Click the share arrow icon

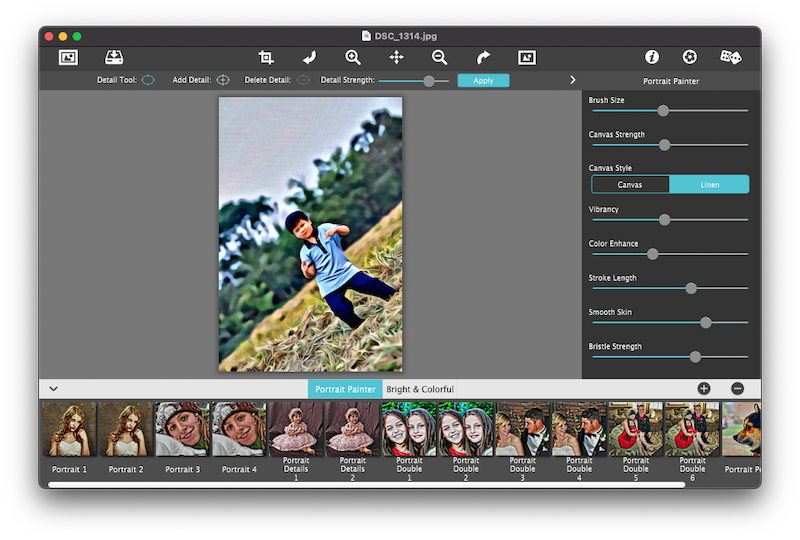click(483, 58)
